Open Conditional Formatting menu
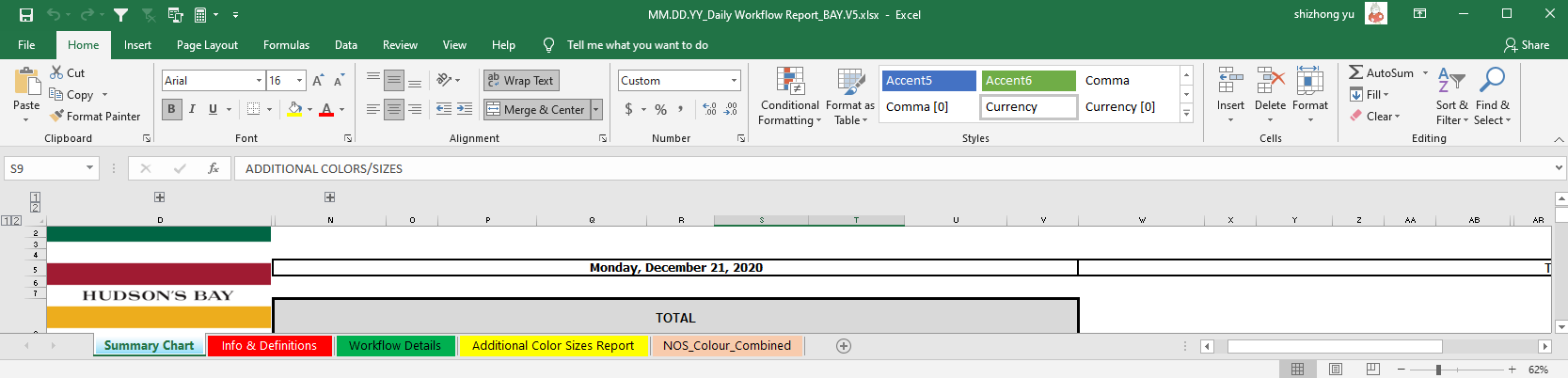Image resolution: width=1568 pixels, height=378 pixels. point(790,96)
